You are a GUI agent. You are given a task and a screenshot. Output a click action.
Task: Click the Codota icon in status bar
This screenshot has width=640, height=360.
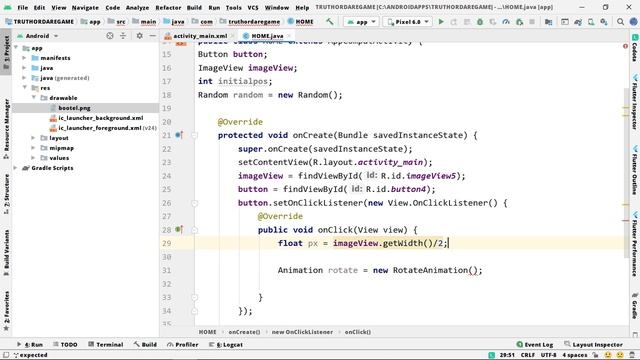491,355
